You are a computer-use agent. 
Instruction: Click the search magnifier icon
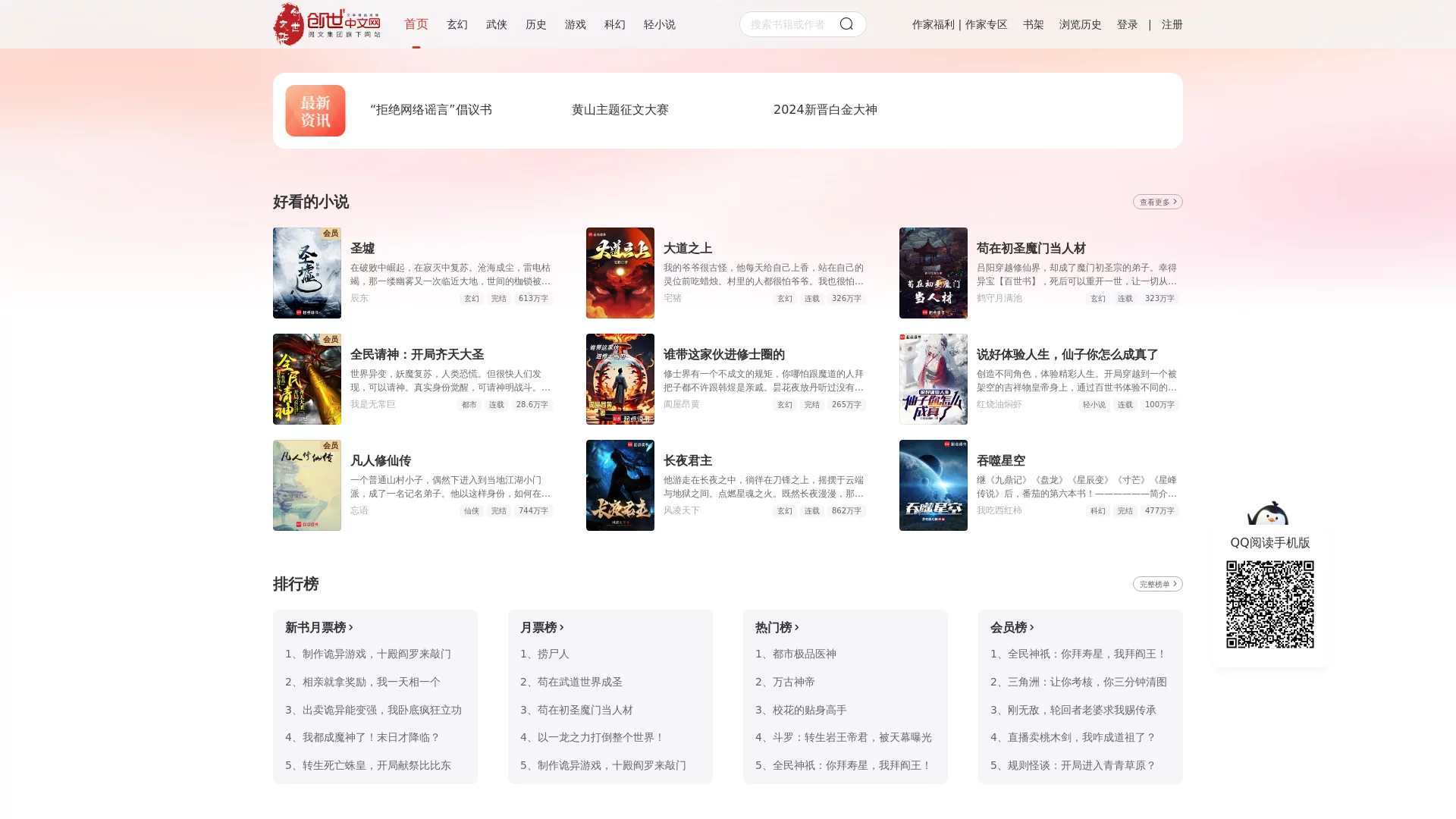point(846,24)
